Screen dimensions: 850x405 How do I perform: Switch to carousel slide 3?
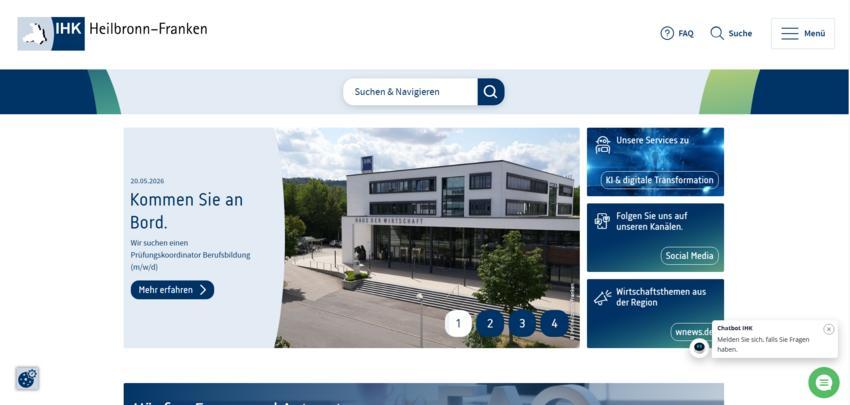coord(522,324)
